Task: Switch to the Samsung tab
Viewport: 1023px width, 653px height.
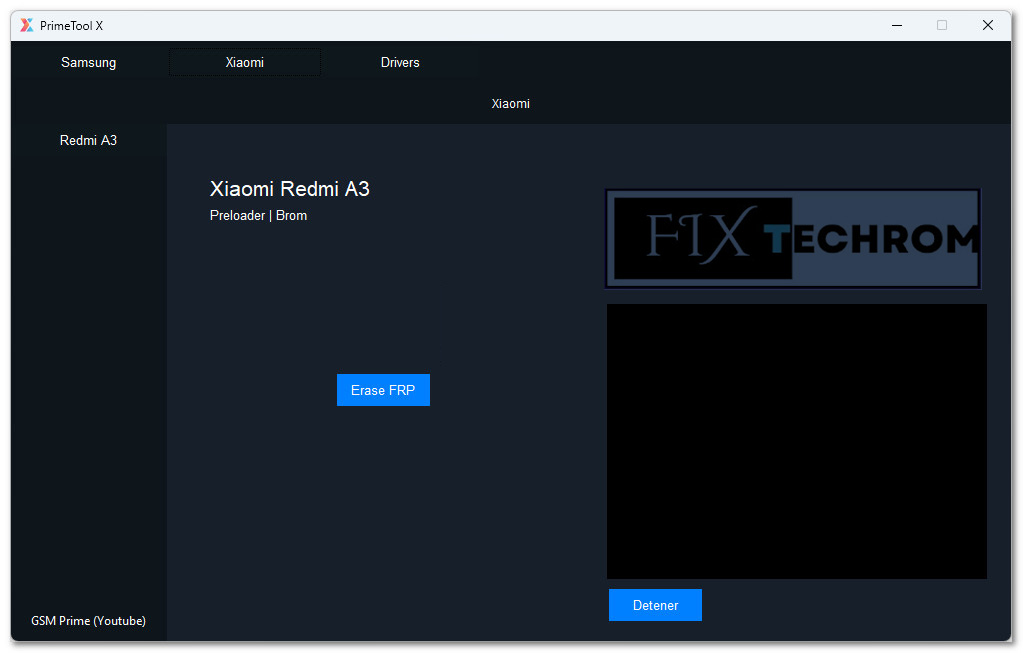Action: [88, 63]
